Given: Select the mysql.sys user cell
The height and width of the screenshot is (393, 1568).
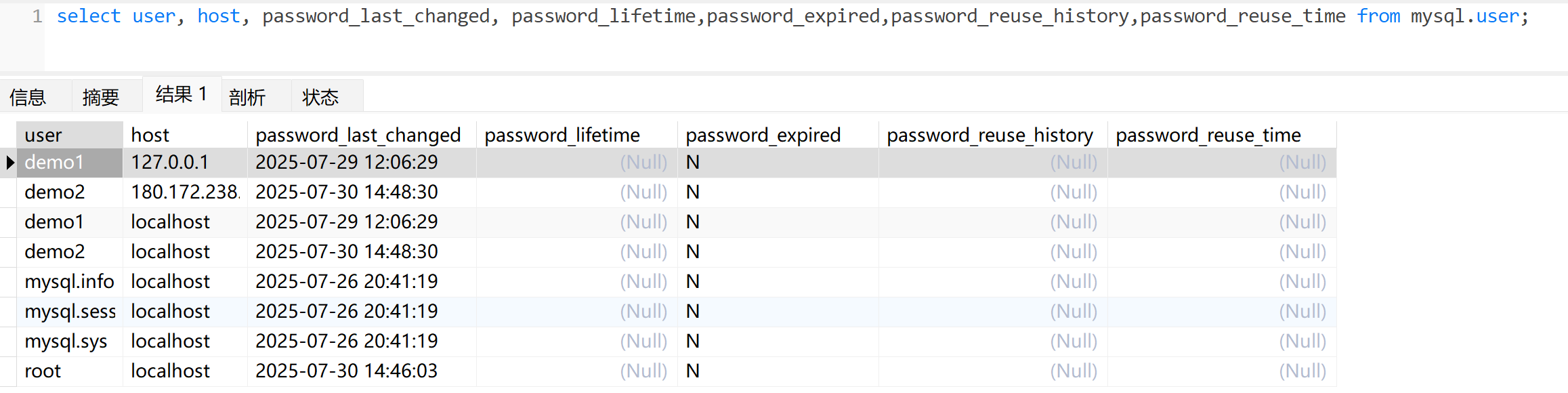Looking at the screenshot, I should pos(66,342).
